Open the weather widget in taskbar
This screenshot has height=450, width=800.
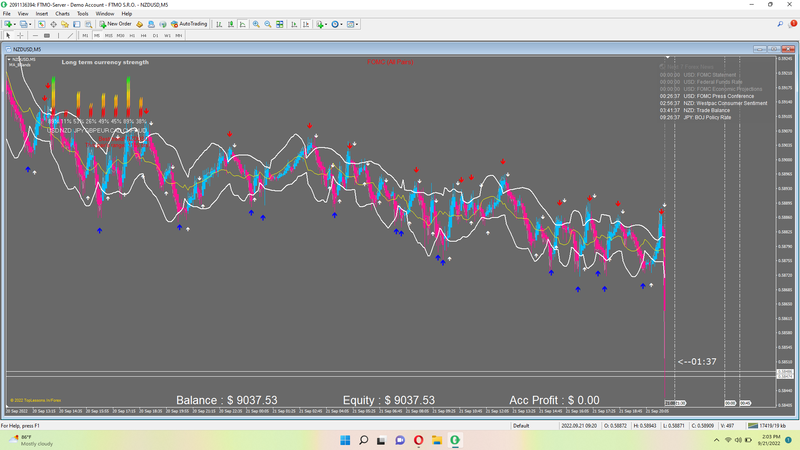coord(25,440)
